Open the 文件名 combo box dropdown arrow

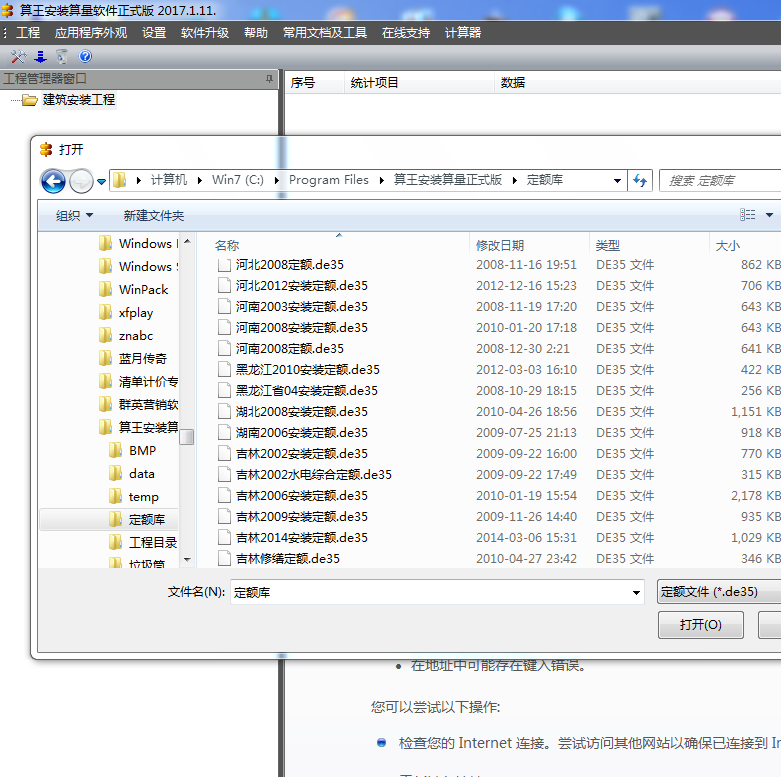636,593
